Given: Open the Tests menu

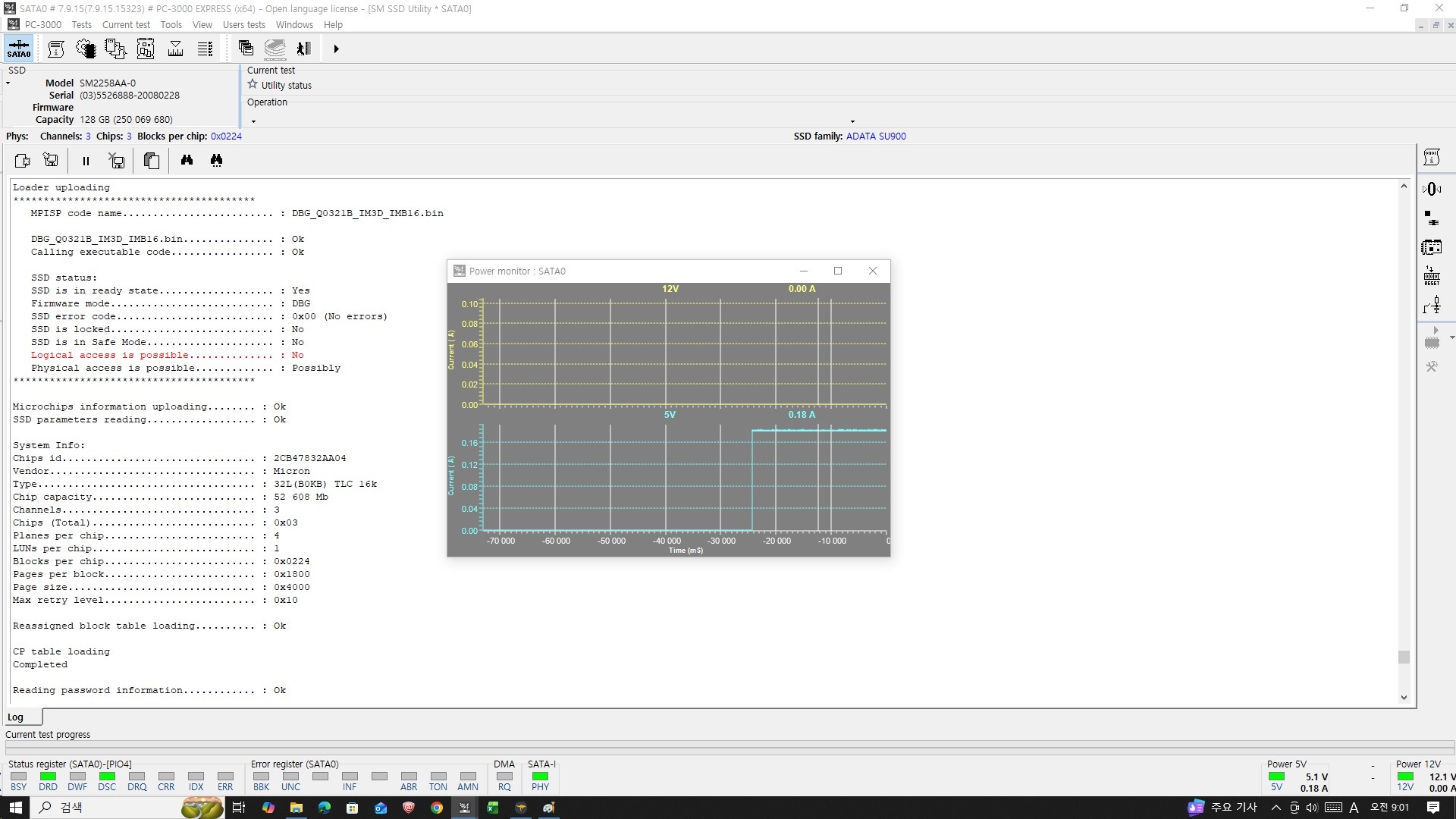Looking at the screenshot, I should (x=81, y=24).
